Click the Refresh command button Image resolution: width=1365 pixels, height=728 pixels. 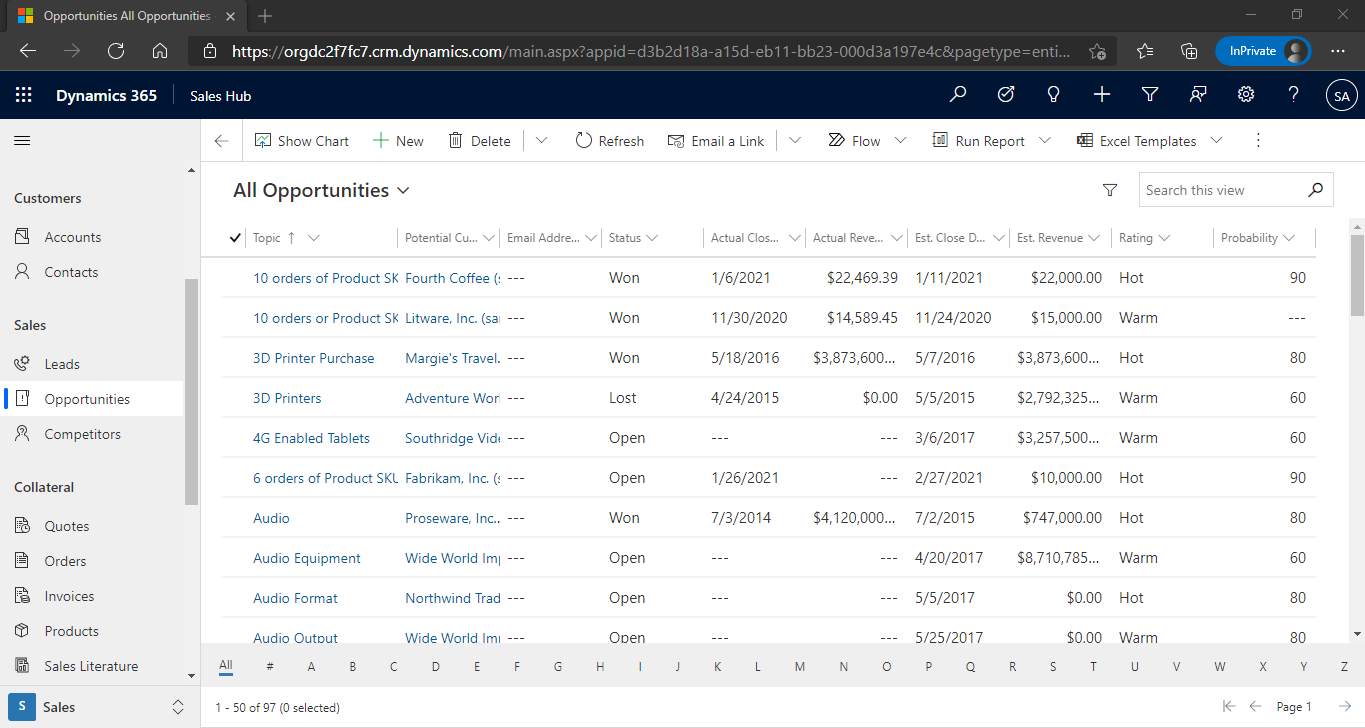(x=610, y=141)
